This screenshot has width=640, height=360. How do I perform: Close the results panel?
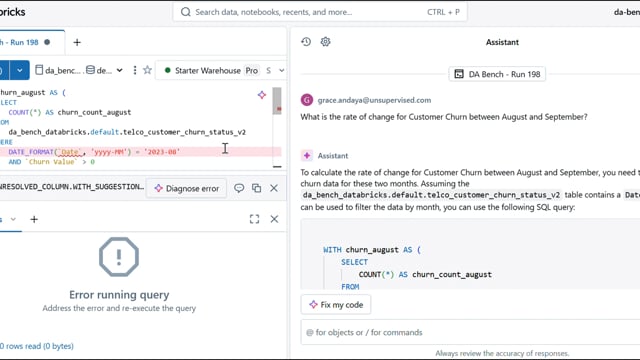coord(274,219)
